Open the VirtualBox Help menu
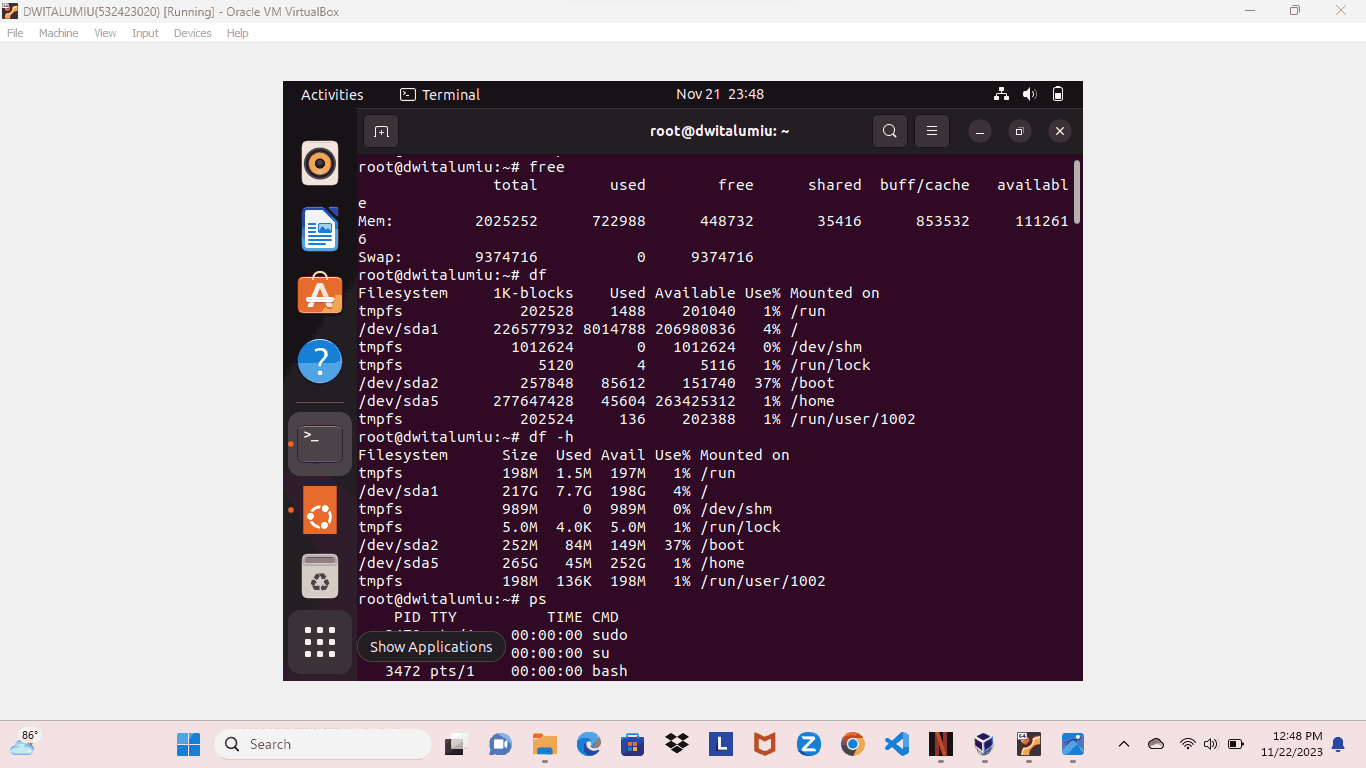 (237, 33)
